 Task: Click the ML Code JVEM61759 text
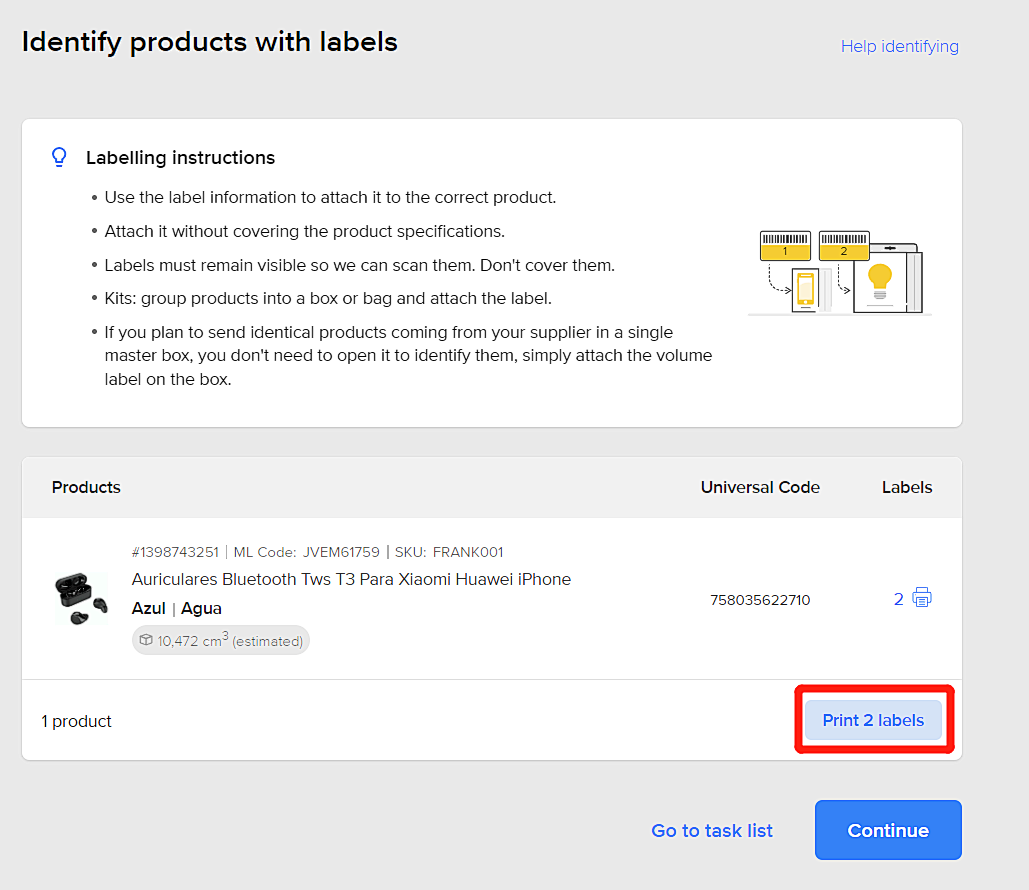(x=306, y=552)
